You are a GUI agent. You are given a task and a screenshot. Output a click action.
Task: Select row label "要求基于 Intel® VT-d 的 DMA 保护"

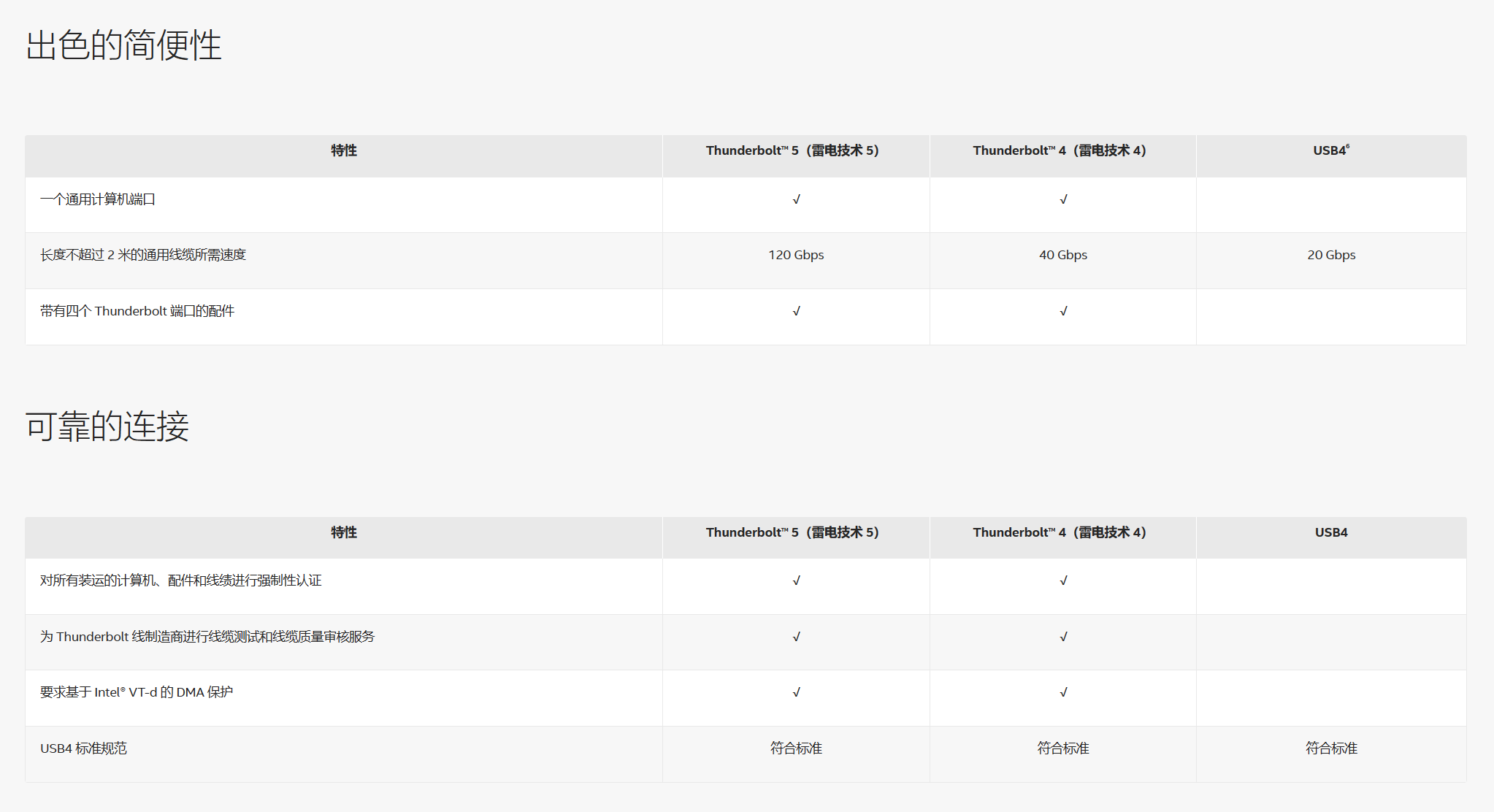coord(137,692)
